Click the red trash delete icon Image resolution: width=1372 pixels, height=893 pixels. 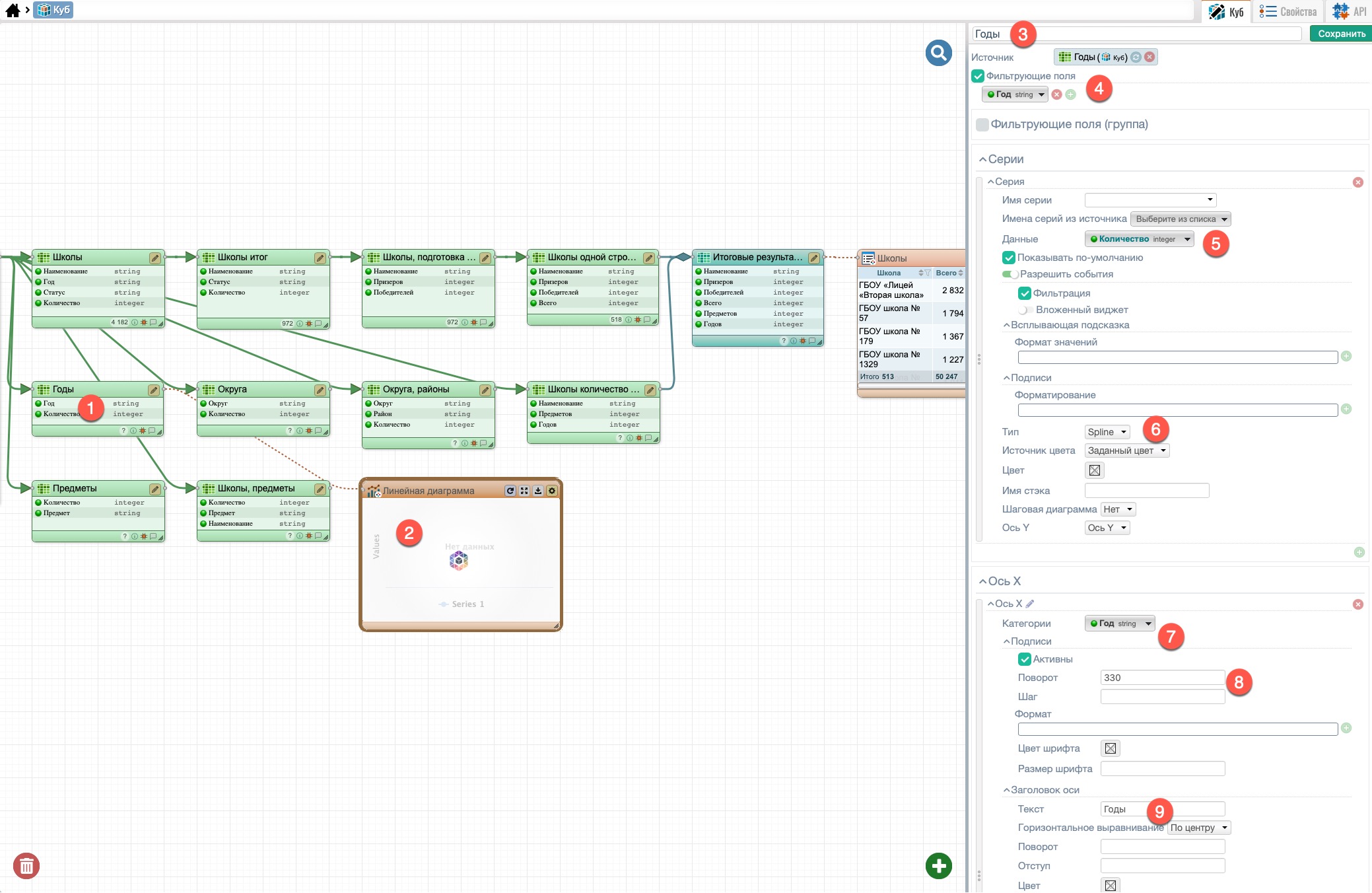26,865
